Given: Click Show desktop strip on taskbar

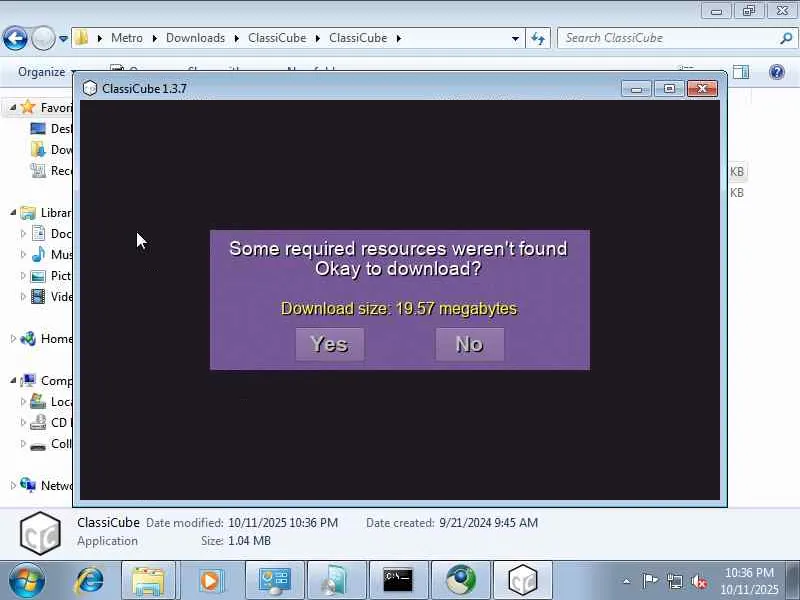Looking at the screenshot, I should click(792, 581).
